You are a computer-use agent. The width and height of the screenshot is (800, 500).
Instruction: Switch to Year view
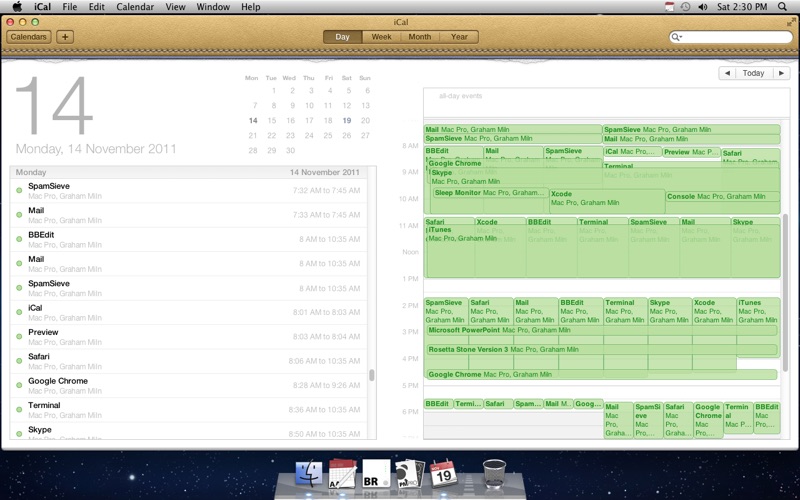[x=459, y=37]
